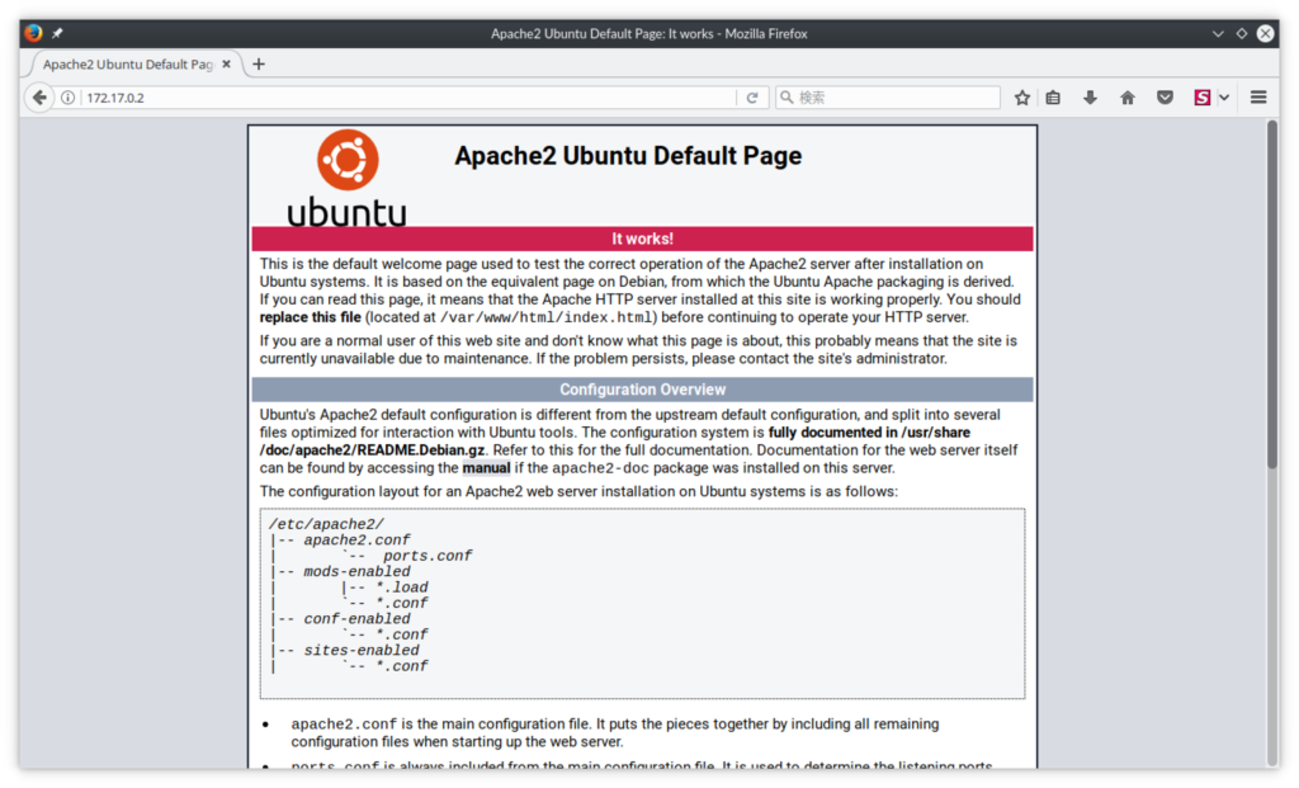Viewport: 1299px width, 788px height.
Task: Click "conf-enabled" in the config tree
Action: click(x=357, y=619)
